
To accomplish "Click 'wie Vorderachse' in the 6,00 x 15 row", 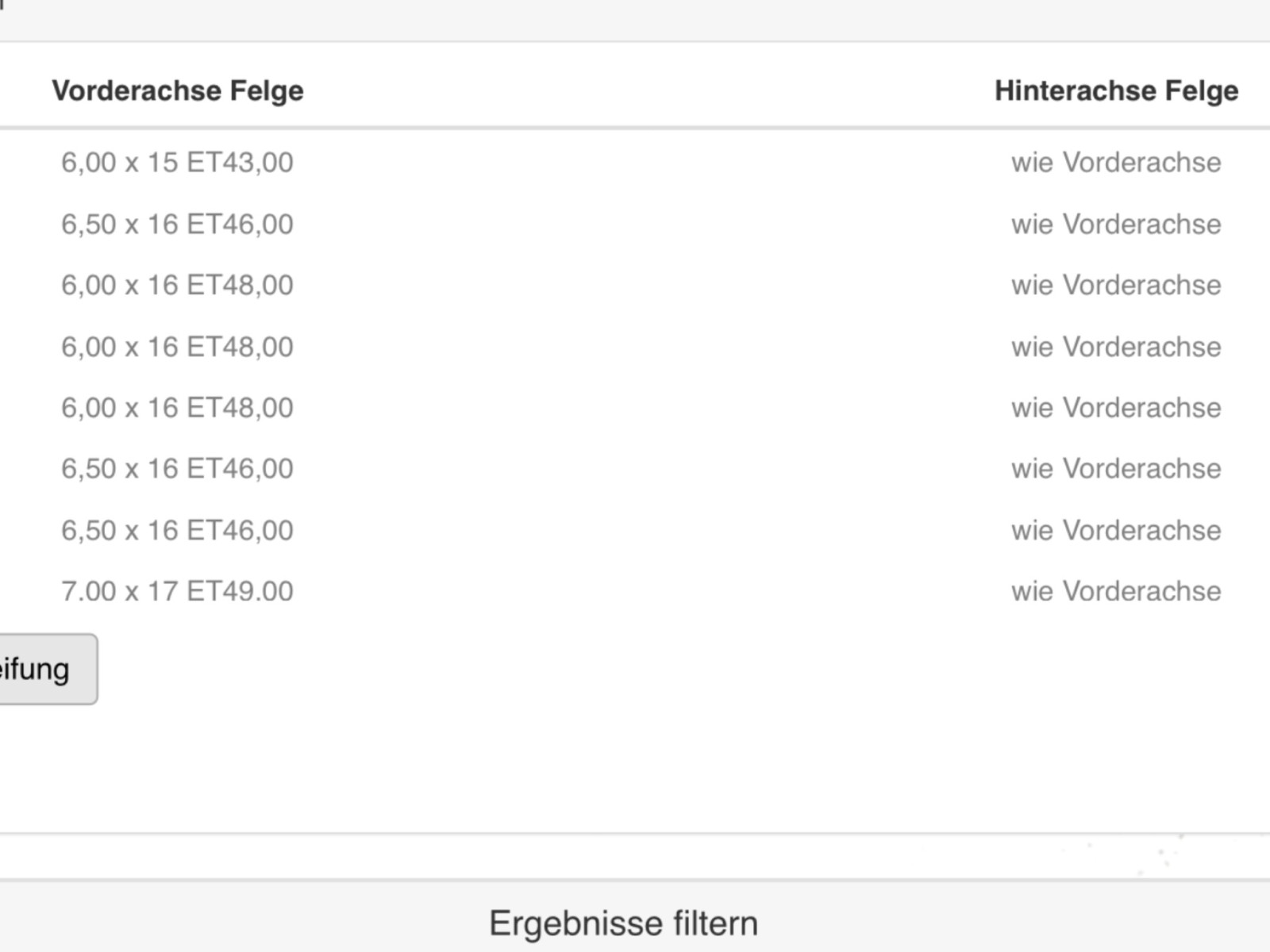I will tap(1115, 163).
